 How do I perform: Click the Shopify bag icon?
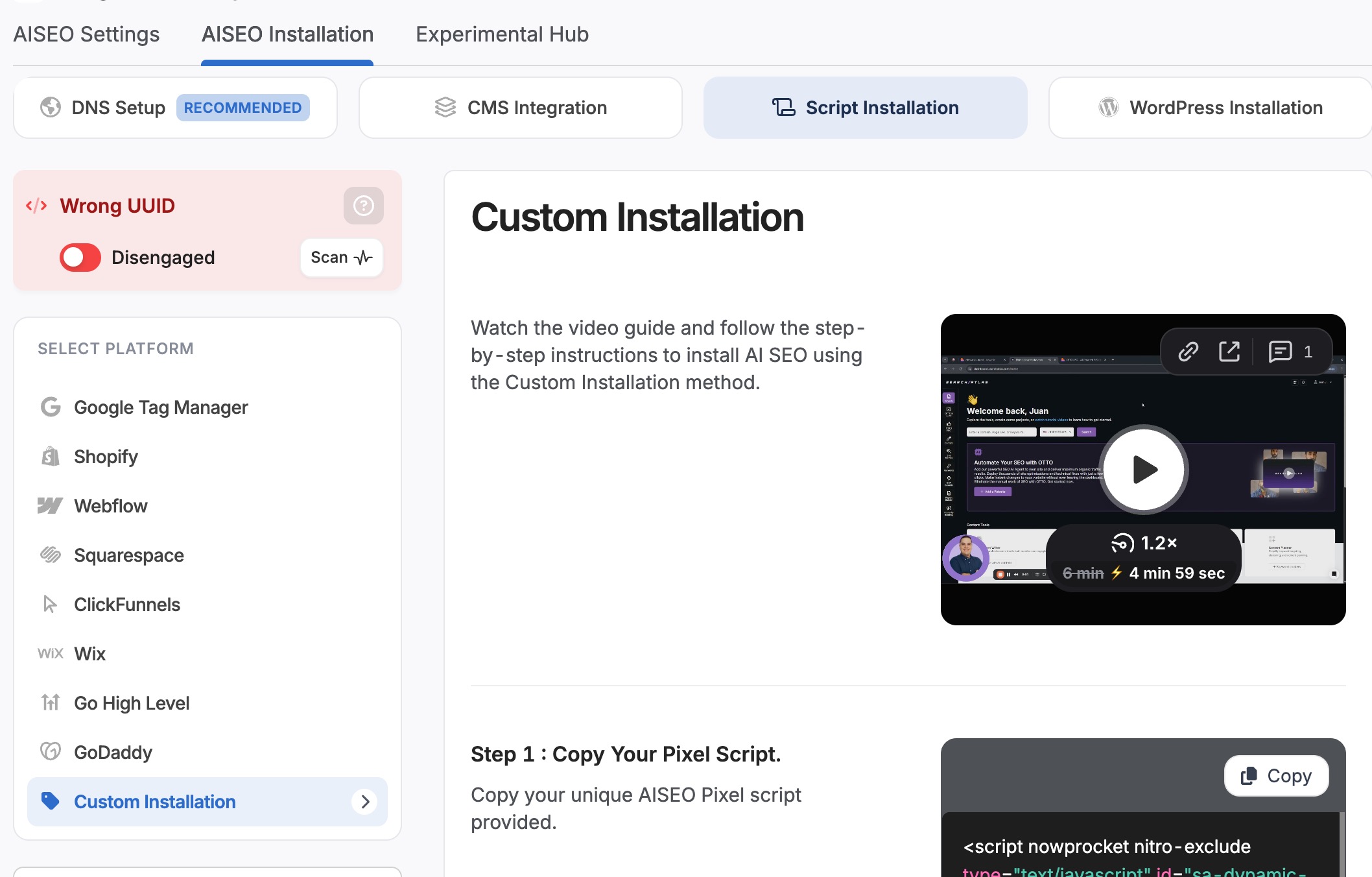pos(51,456)
